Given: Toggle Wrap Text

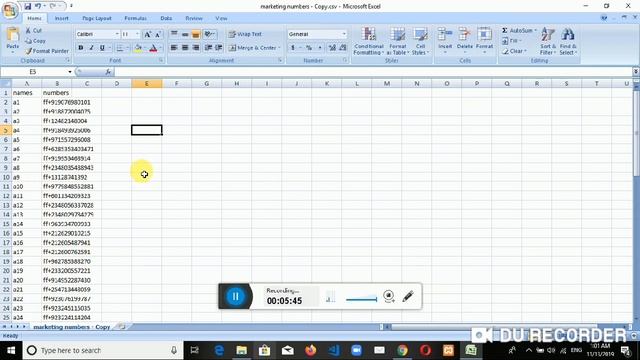Looking at the screenshot, I should pos(245,34).
